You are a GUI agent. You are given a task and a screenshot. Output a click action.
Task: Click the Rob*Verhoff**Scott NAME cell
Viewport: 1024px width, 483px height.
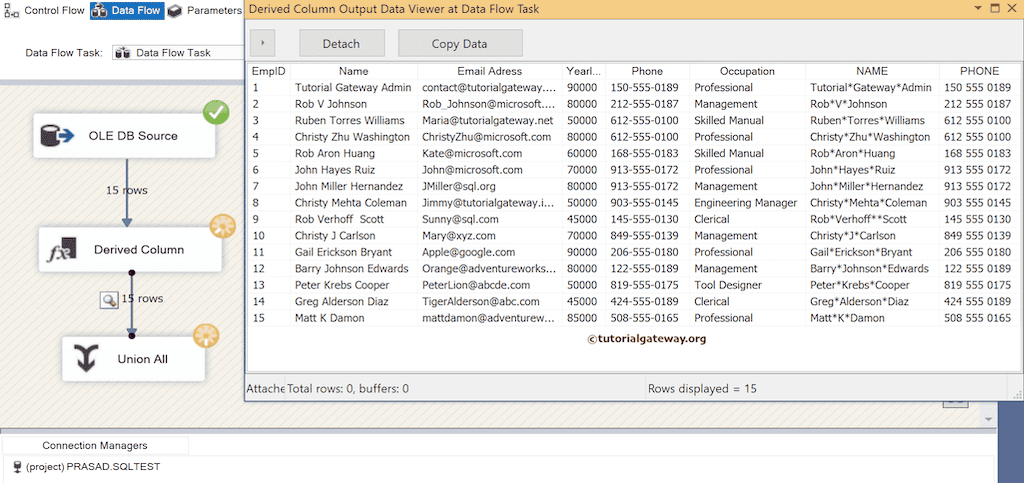tap(872, 219)
